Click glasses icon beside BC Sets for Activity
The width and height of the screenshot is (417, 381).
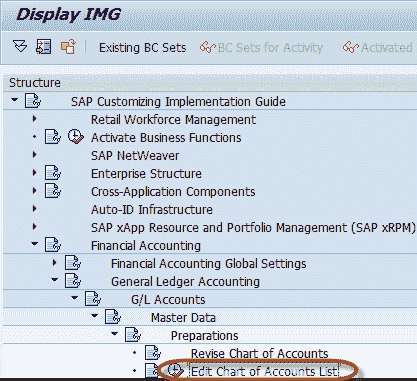(x=208, y=47)
